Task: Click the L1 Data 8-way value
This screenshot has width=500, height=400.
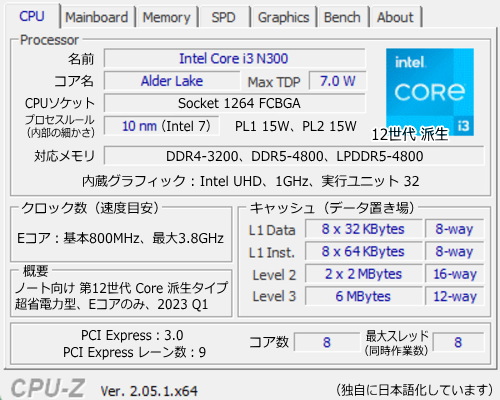Action: pos(454,229)
